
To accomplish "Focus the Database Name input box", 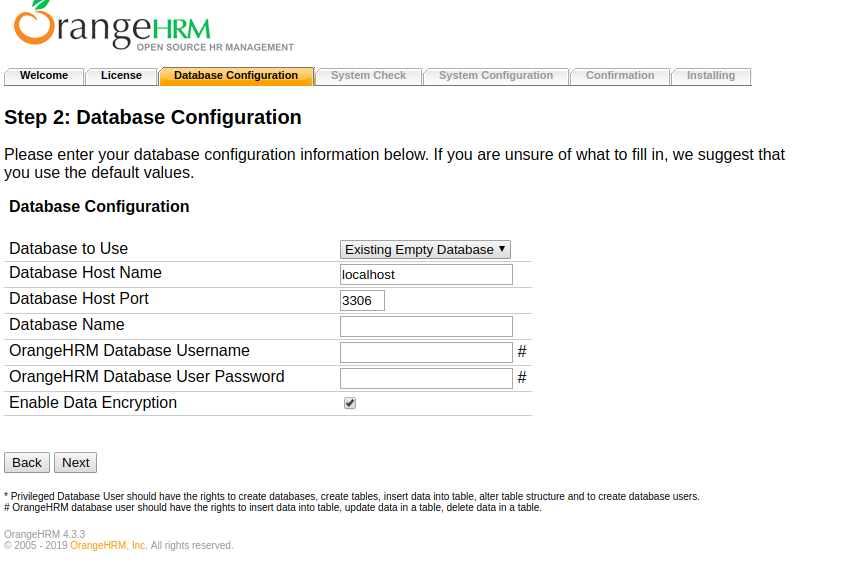I will (x=426, y=327).
